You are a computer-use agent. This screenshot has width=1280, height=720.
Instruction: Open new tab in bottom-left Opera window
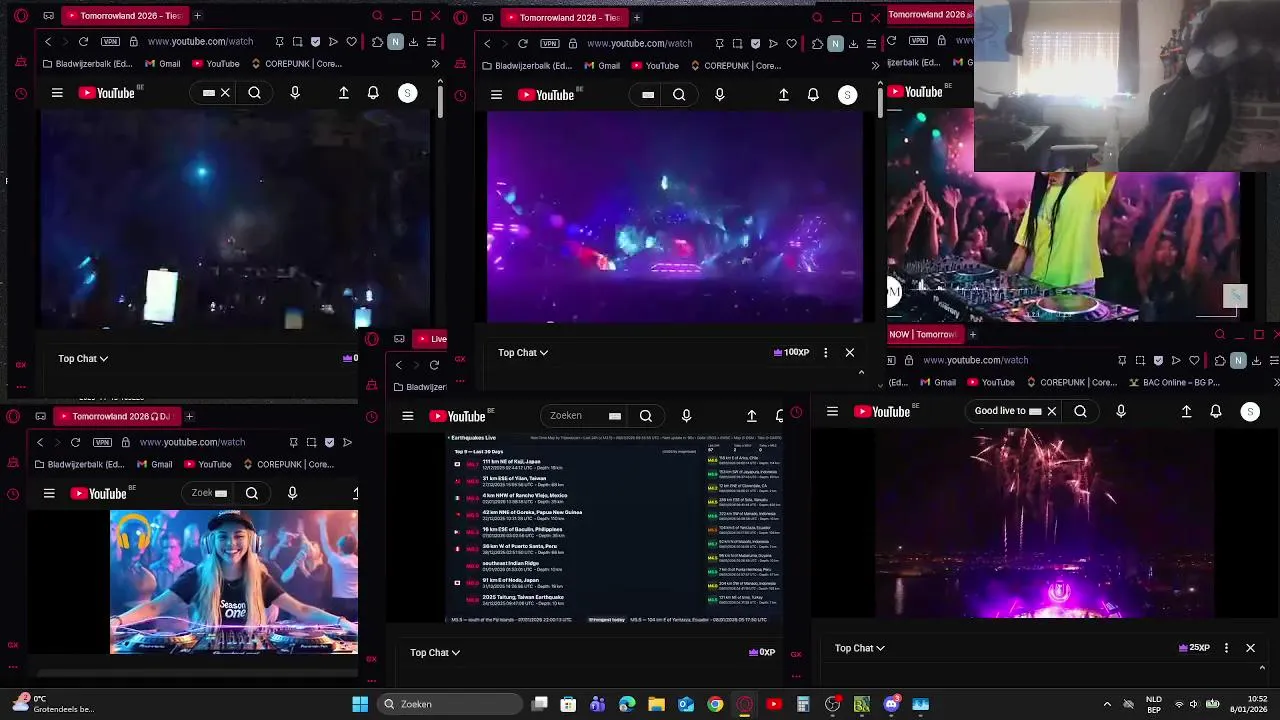189,416
